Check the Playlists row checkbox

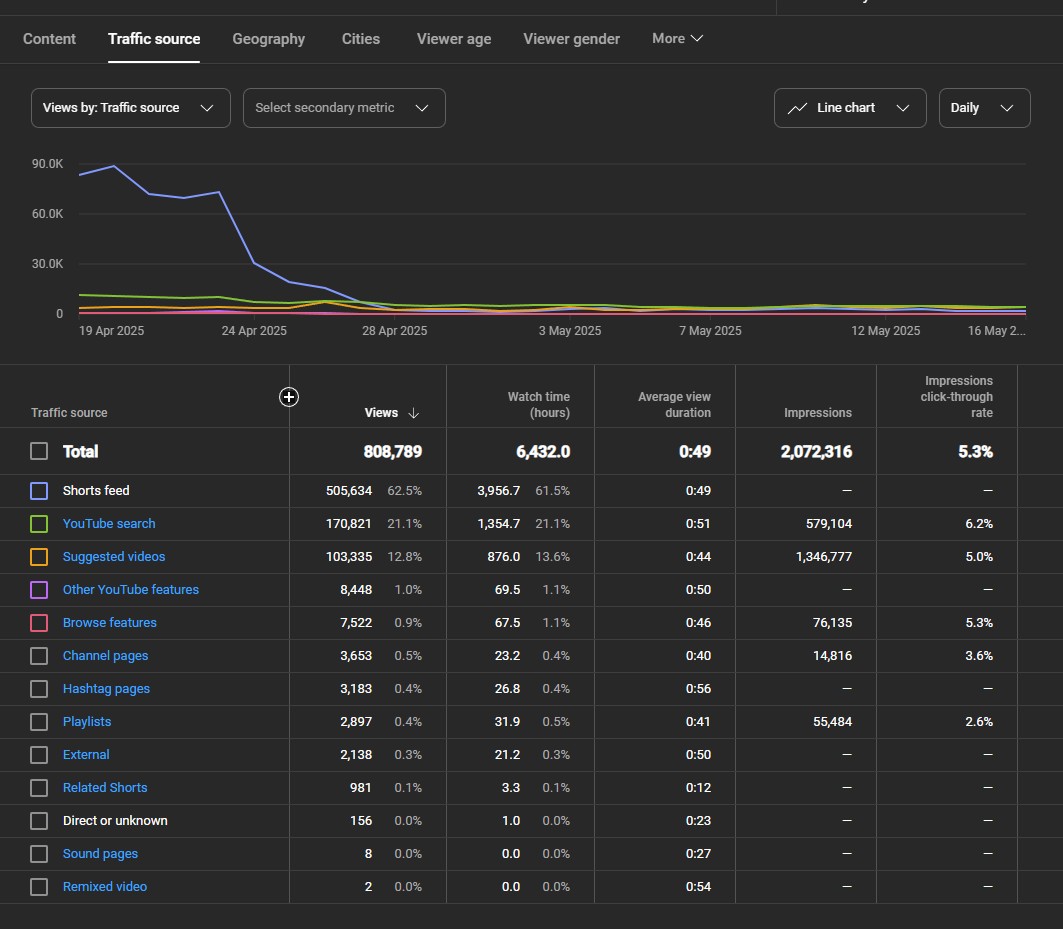39,722
